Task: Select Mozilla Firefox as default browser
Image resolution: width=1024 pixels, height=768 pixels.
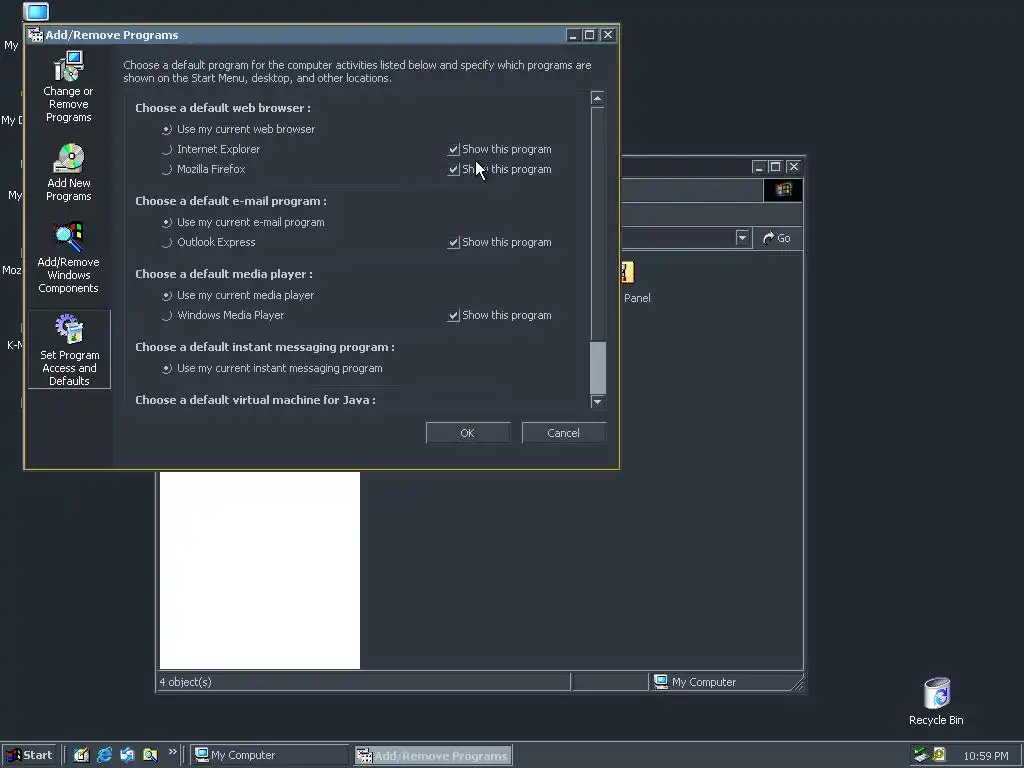Action: tap(204, 169)
